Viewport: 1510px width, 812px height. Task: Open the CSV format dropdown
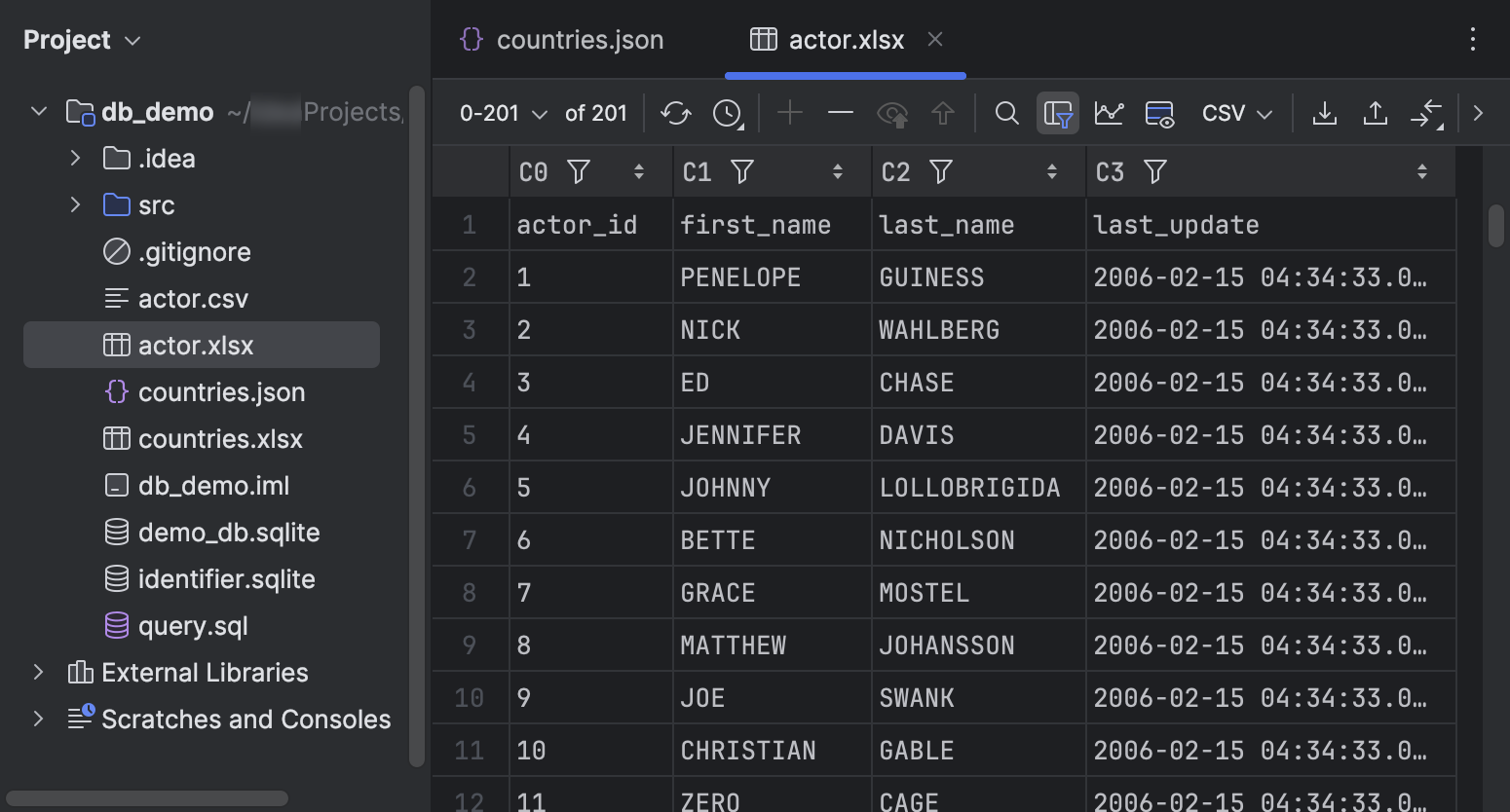click(x=1235, y=113)
